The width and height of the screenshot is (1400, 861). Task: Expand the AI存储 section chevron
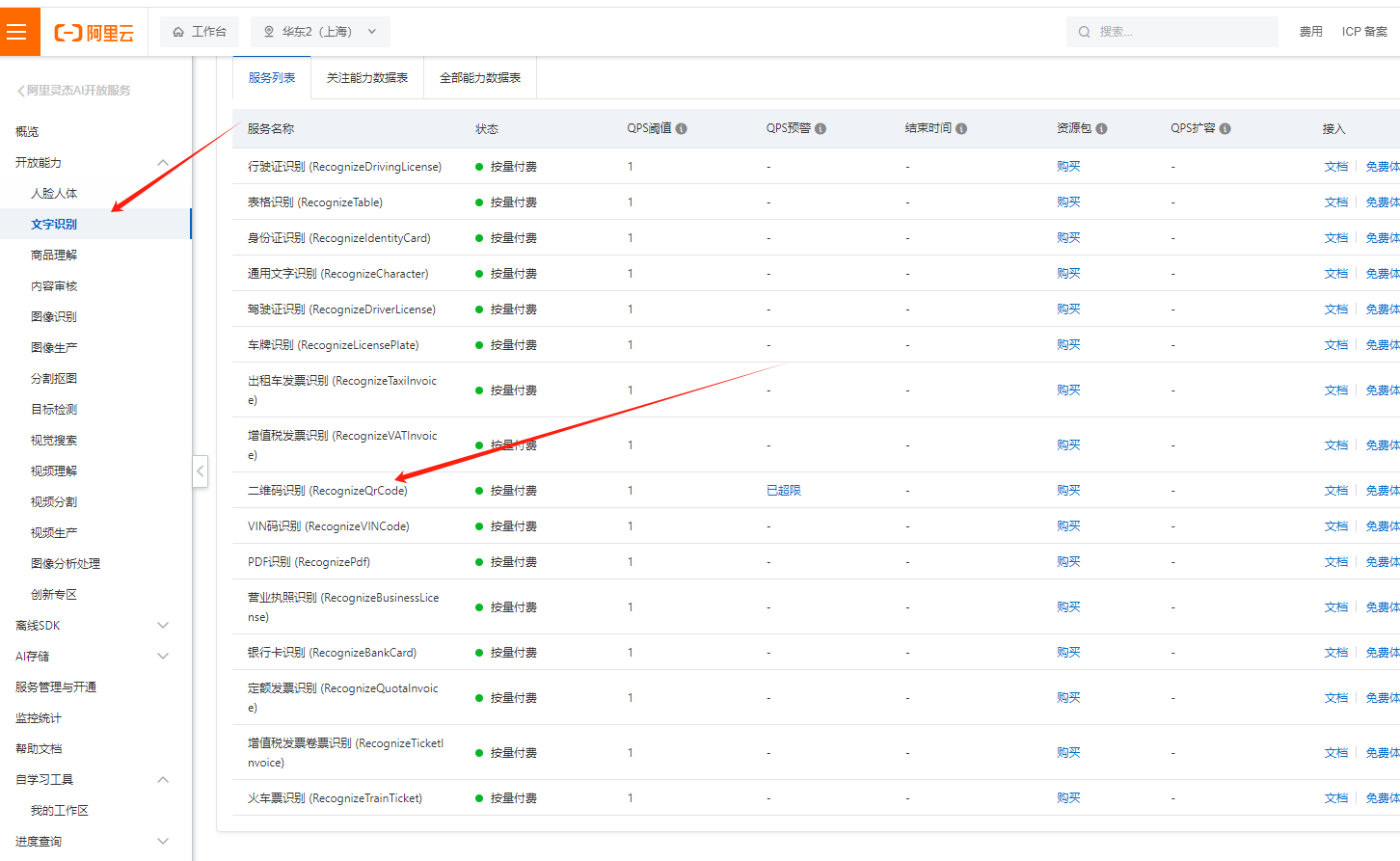click(x=163, y=657)
